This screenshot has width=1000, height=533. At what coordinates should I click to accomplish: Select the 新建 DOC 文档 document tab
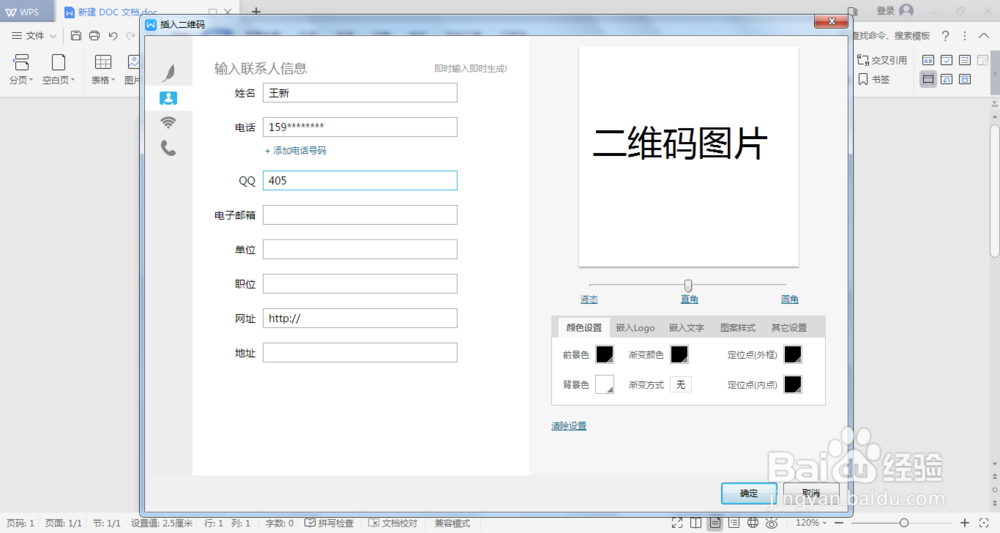pos(117,12)
